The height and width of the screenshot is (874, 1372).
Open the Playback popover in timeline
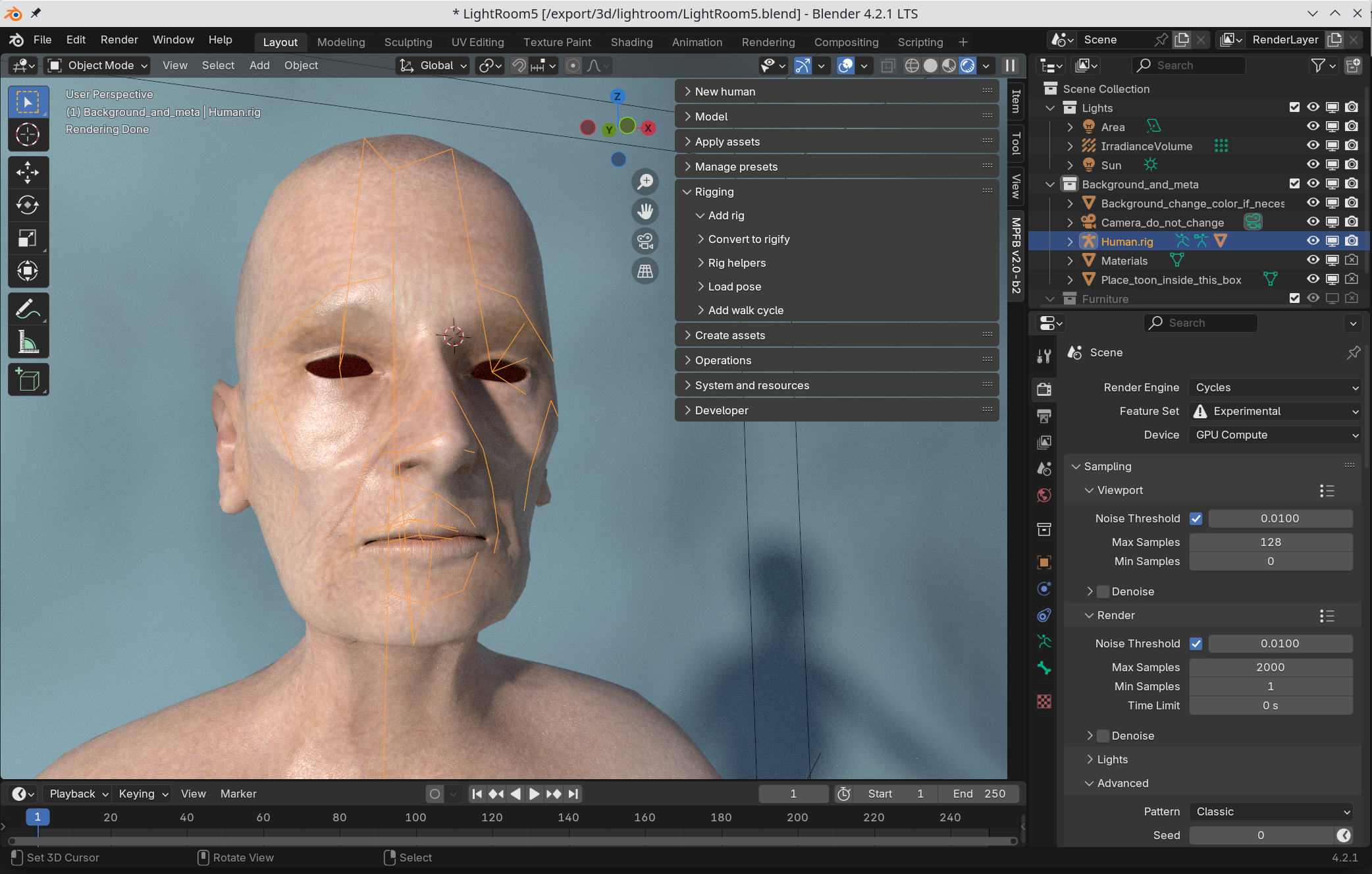click(78, 794)
